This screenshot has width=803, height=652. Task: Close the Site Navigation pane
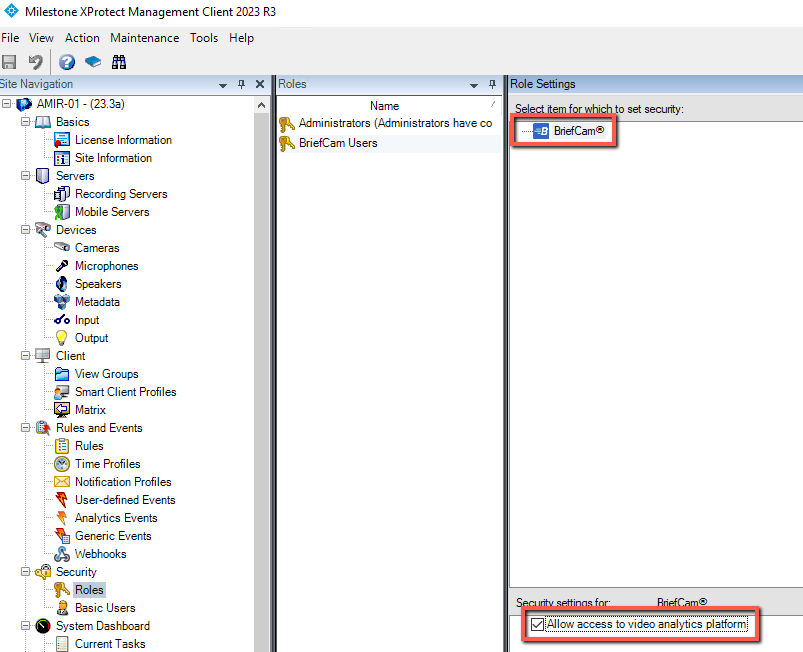(x=260, y=85)
